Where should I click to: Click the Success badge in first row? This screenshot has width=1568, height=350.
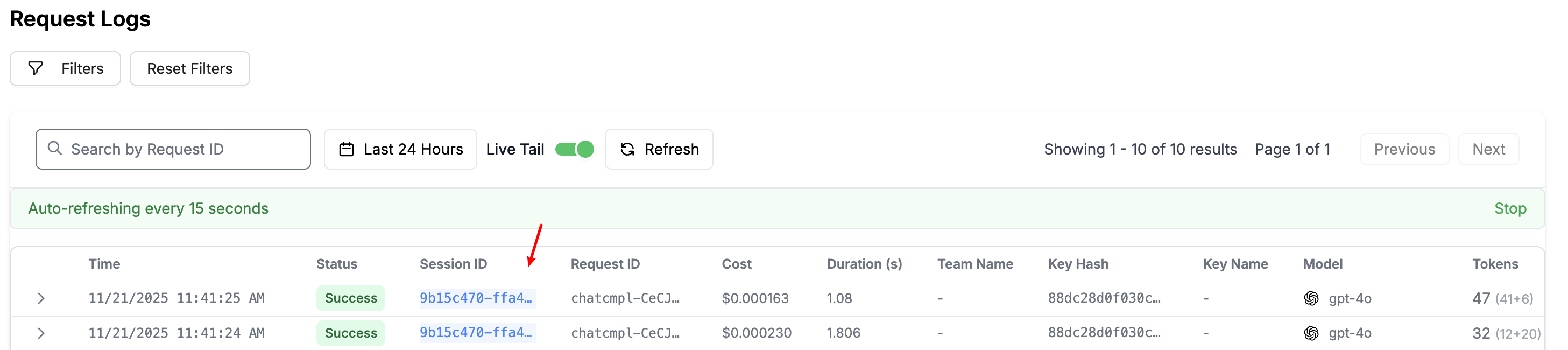[x=351, y=298]
